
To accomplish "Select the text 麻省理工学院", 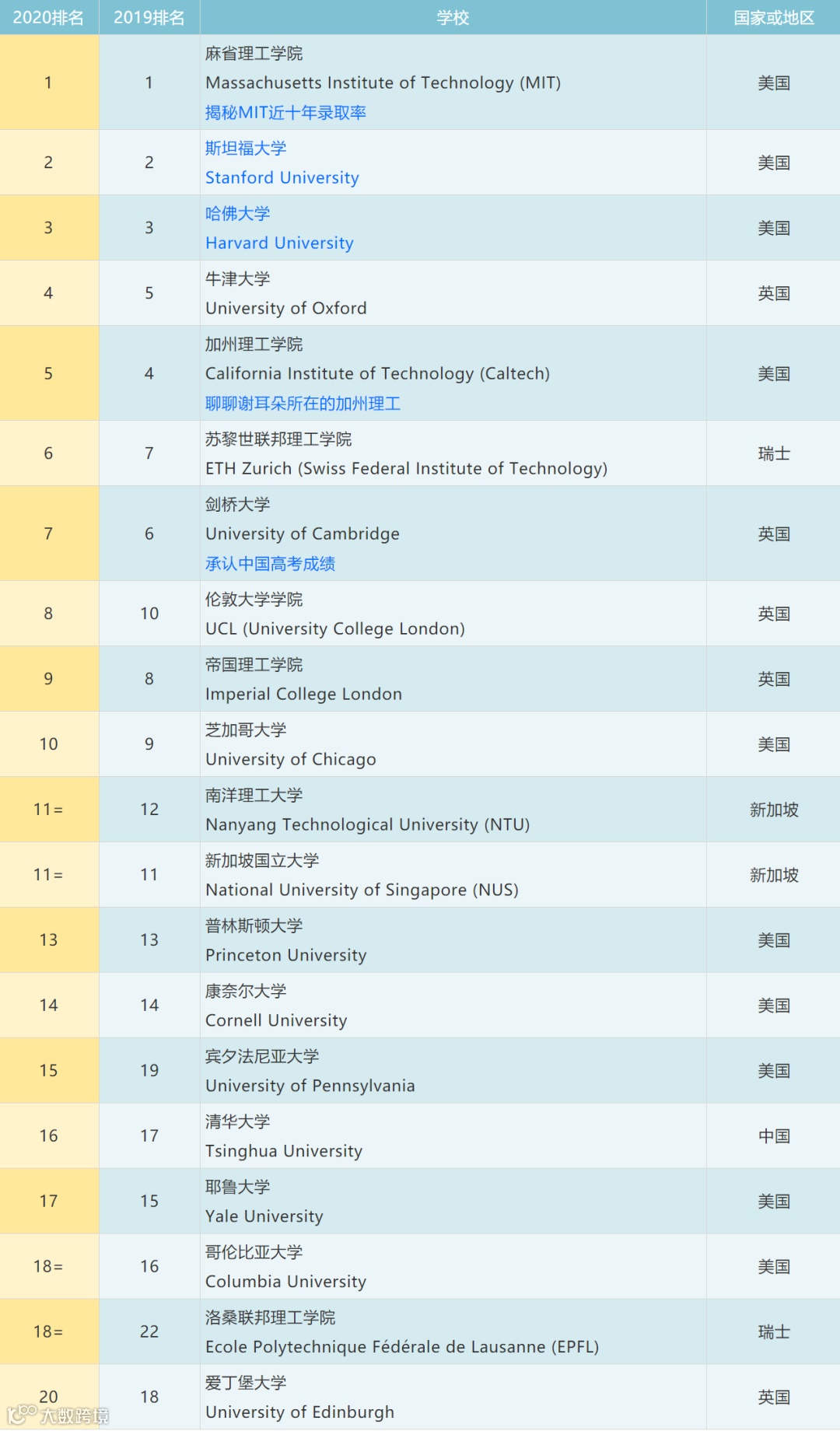I will (x=254, y=54).
